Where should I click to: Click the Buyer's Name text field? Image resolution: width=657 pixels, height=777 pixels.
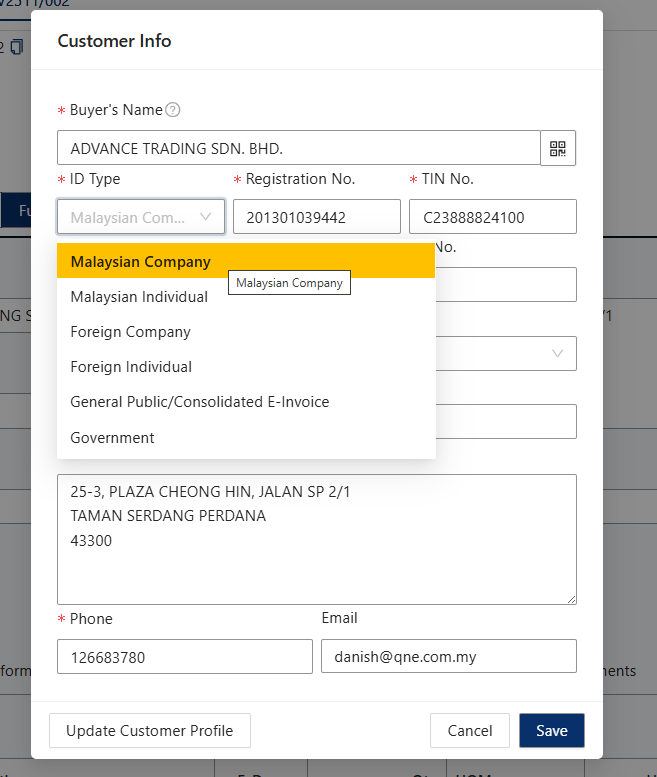298,149
